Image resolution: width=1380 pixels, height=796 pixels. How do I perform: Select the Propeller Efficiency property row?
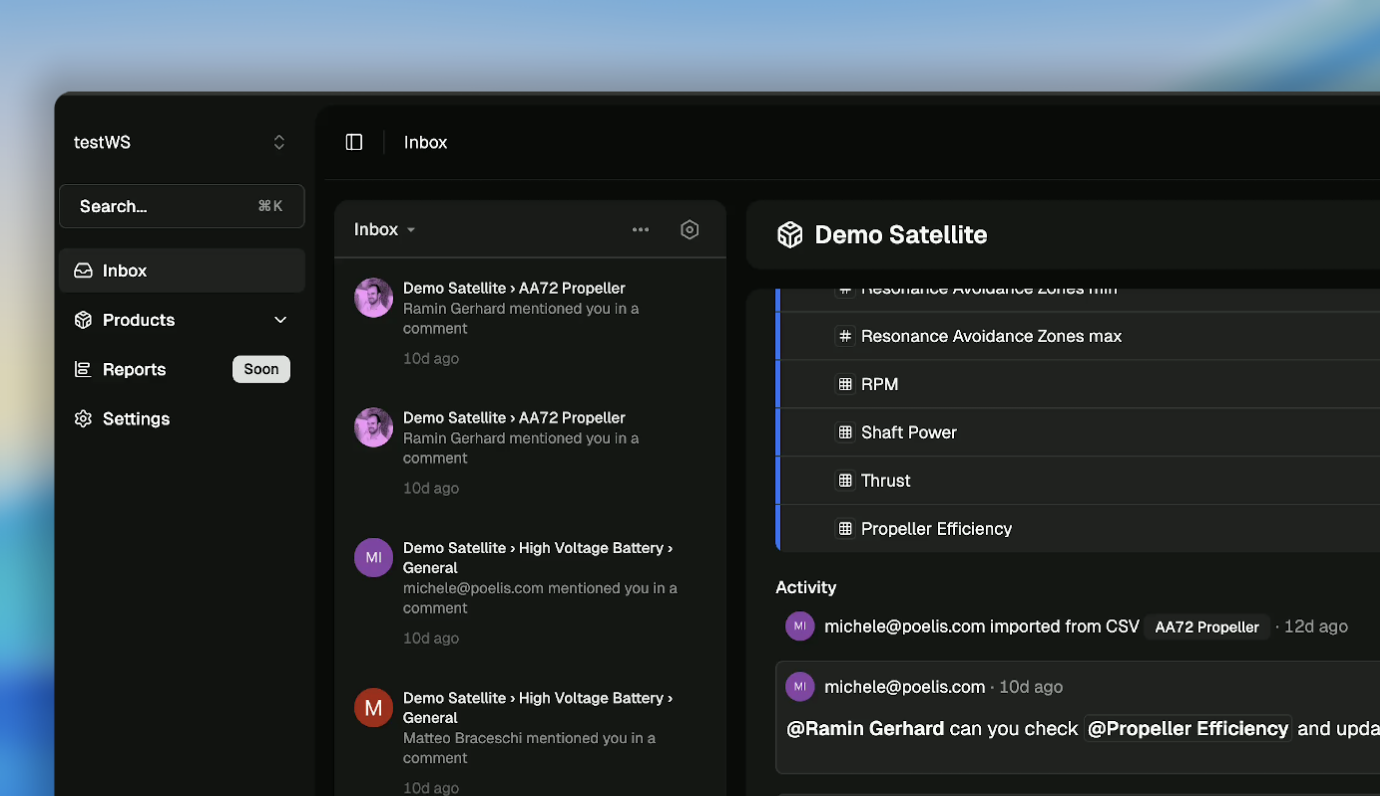tap(1078, 528)
